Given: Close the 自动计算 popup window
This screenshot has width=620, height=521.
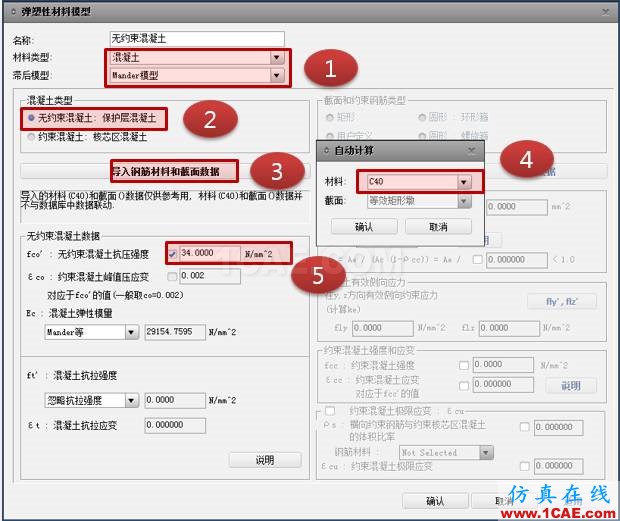Looking at the screenshot, I should pyautogui.click(x=471, y=150).
